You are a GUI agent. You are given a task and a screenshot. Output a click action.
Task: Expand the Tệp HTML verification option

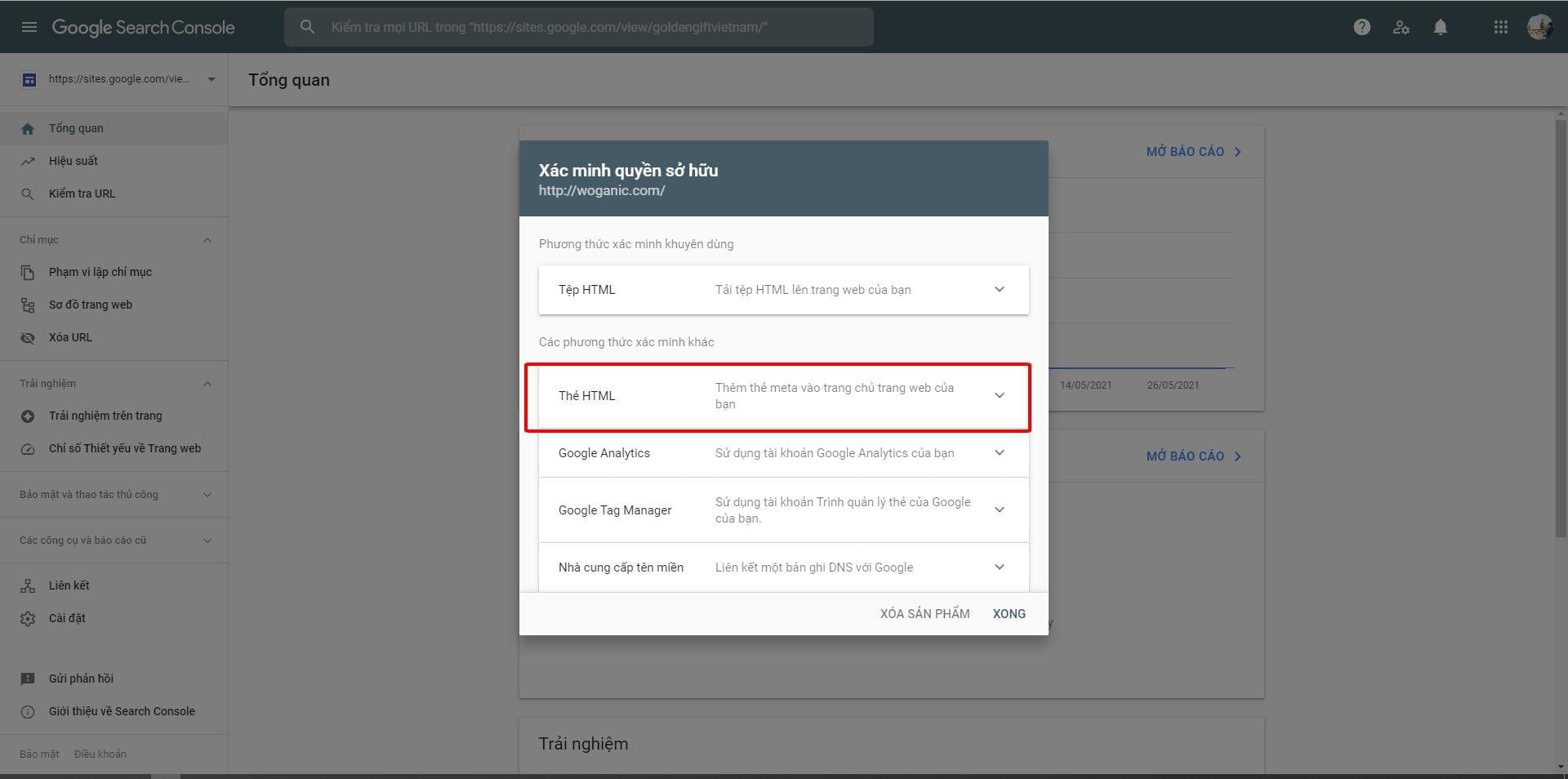999,290
